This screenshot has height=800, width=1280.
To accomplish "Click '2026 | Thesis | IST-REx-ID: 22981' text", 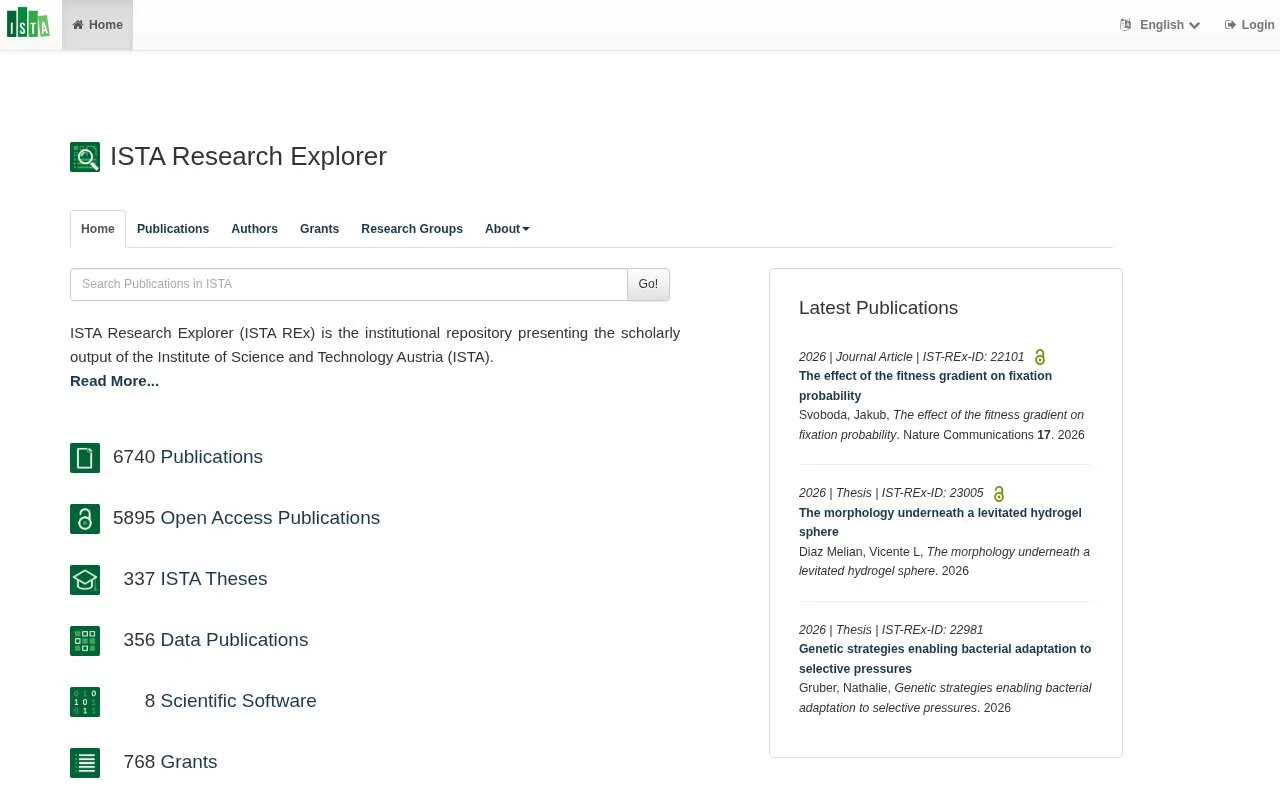I will (891, 630).
